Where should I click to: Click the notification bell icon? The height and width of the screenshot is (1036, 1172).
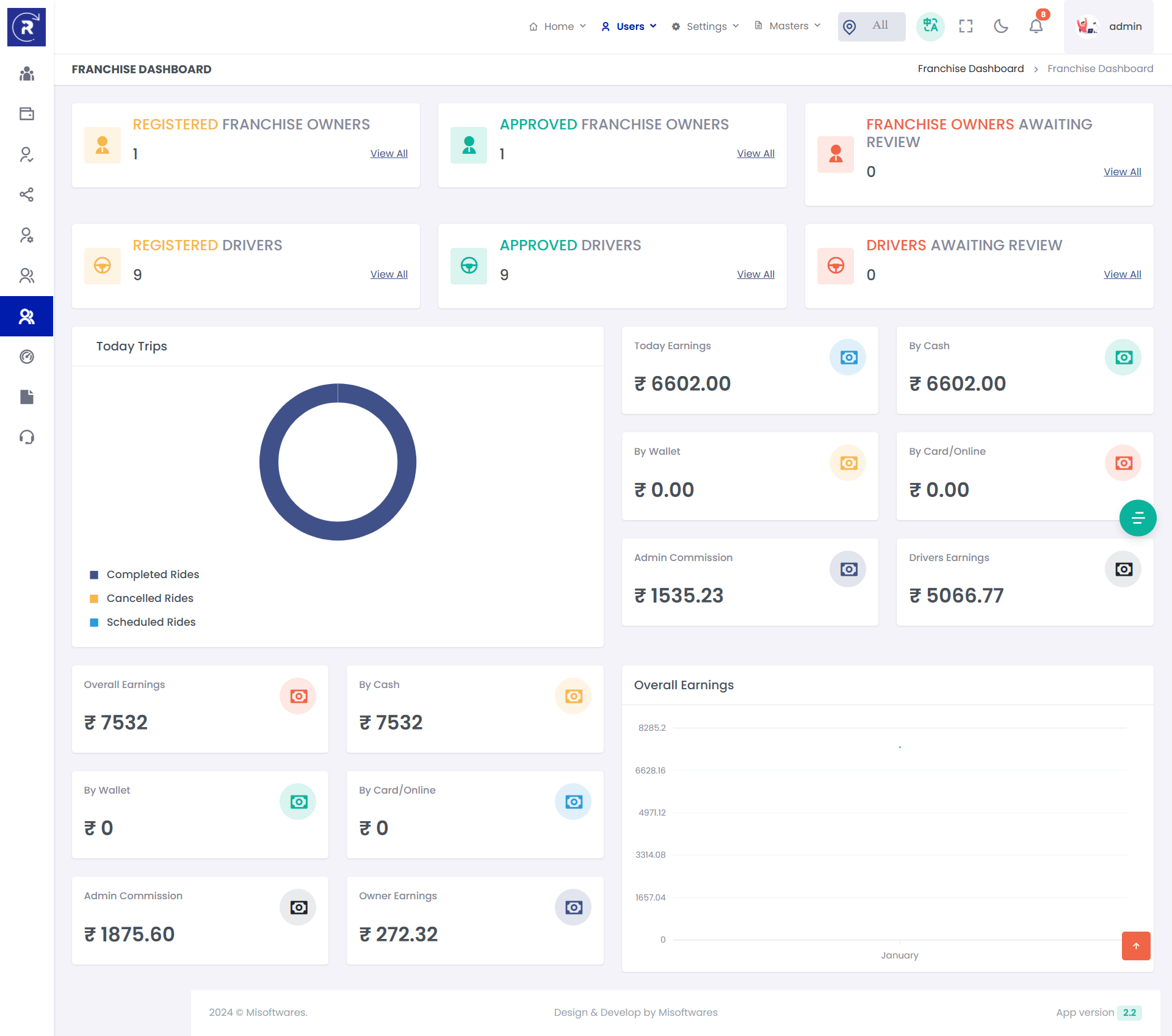(1036, 26)
